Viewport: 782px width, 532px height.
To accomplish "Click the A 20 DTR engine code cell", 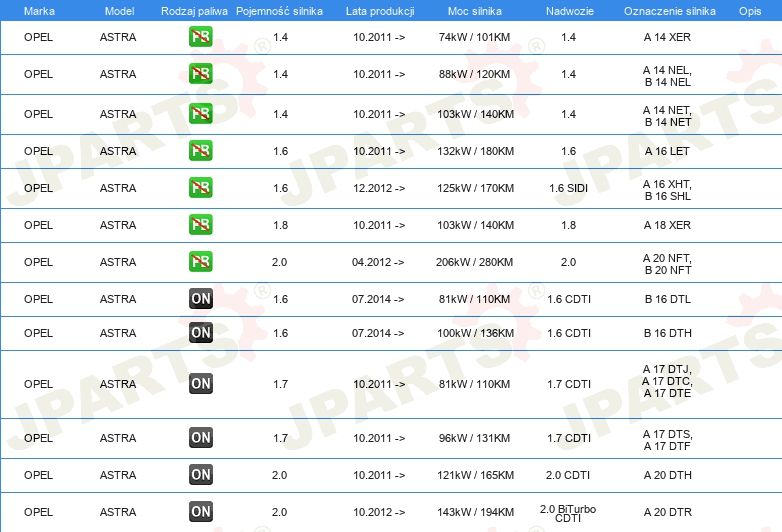I will (667, 512).
